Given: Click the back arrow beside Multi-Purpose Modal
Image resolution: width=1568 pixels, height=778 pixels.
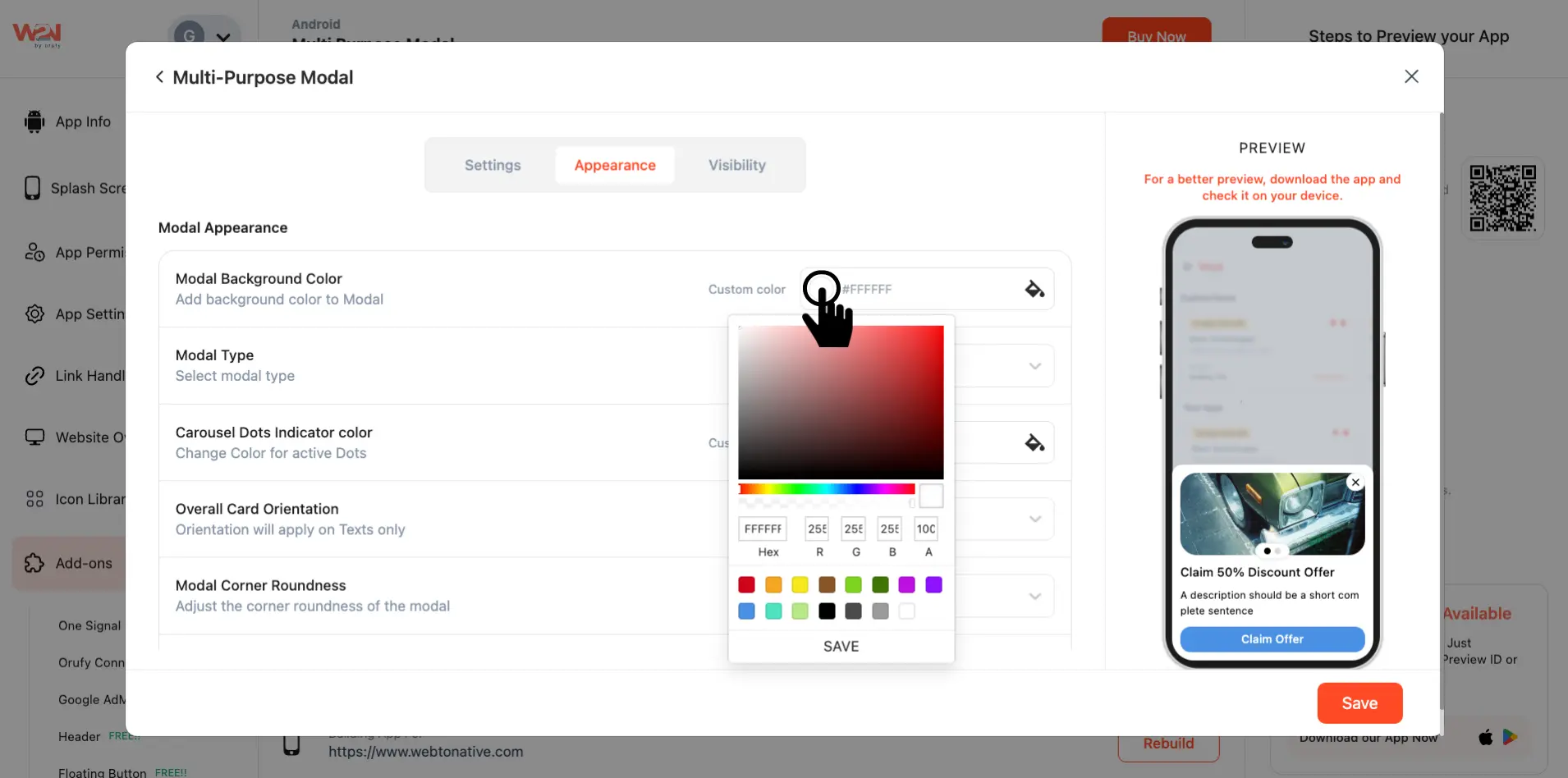Looking at the screenshot, I should [x=159, y=77].
